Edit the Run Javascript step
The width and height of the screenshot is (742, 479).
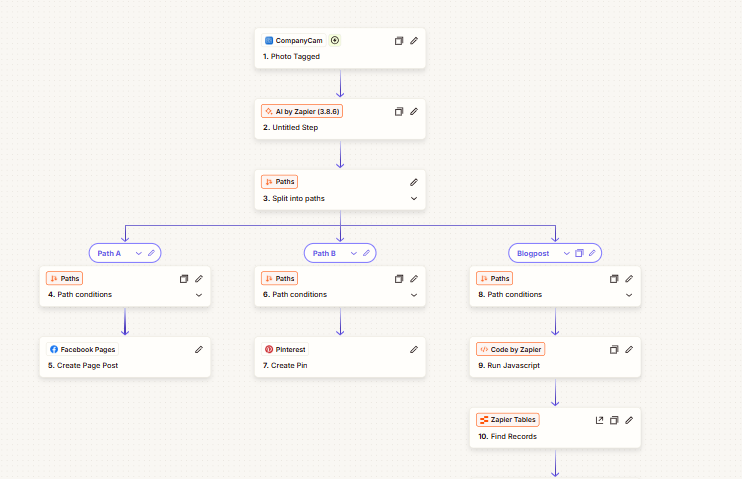pos(629,350)
